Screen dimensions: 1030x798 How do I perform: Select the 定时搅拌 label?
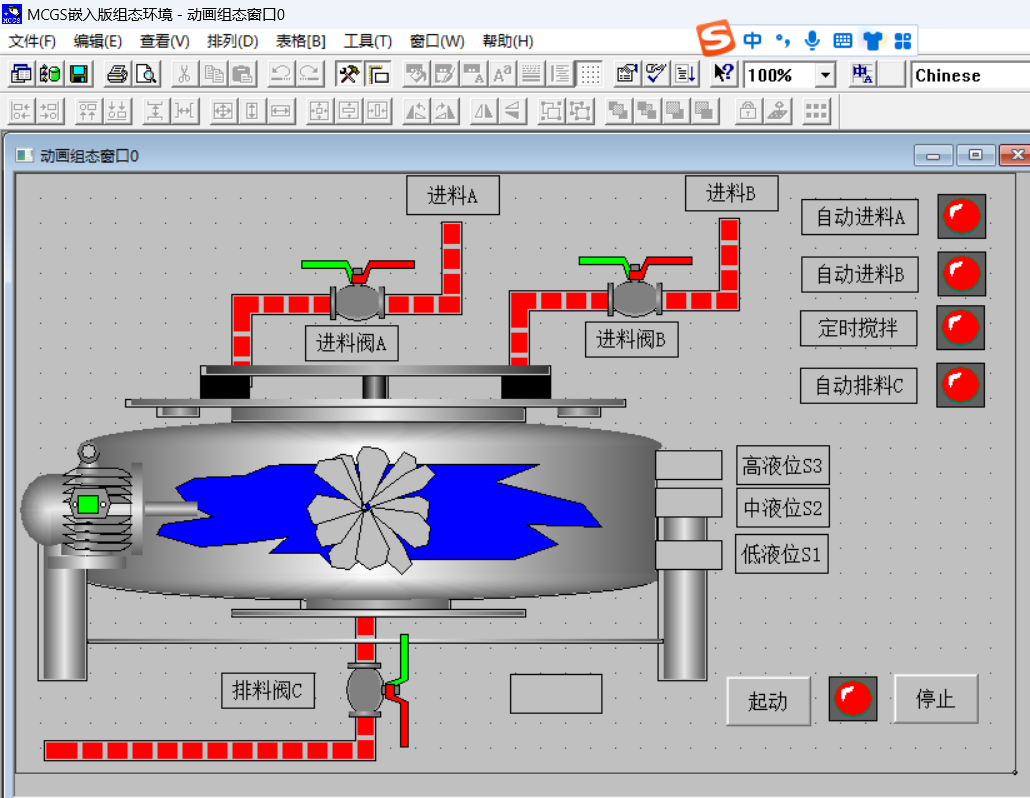click(x=859, y=328)
